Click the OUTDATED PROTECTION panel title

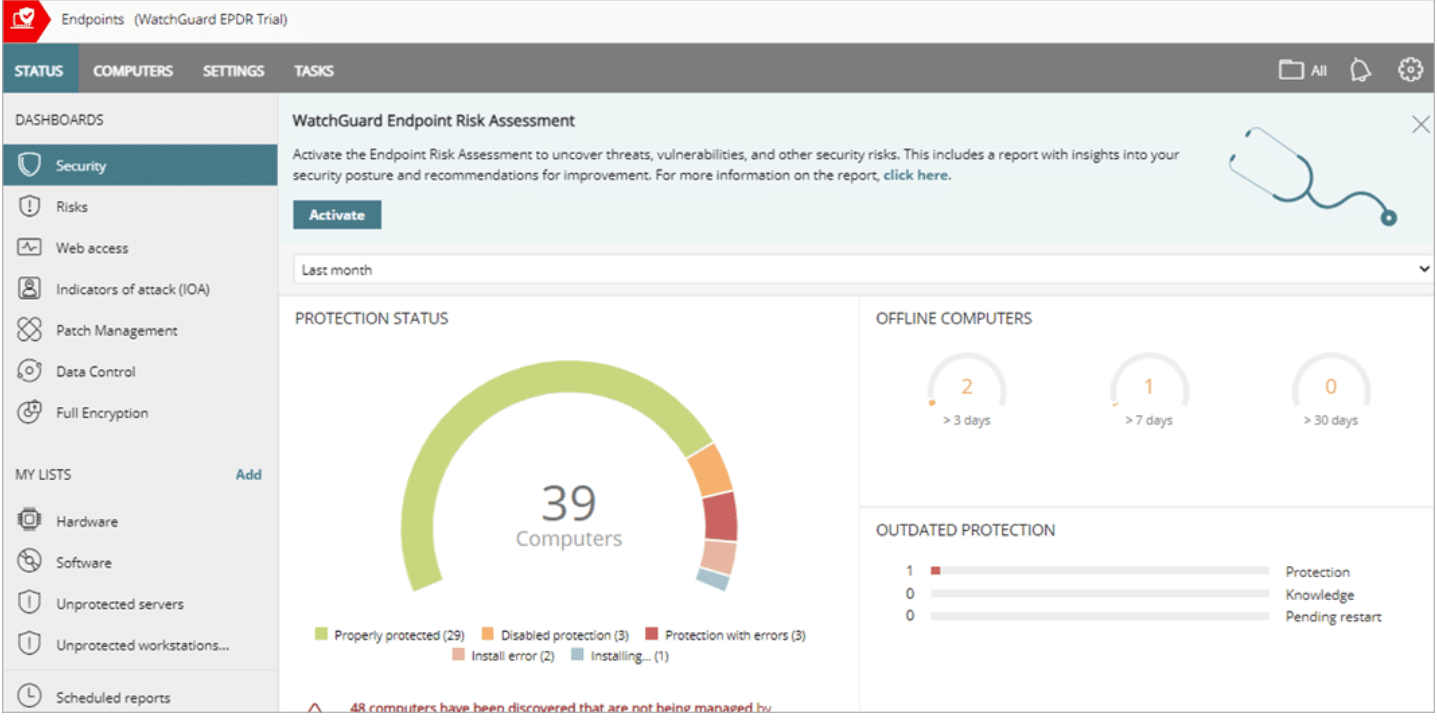[966, 530]
